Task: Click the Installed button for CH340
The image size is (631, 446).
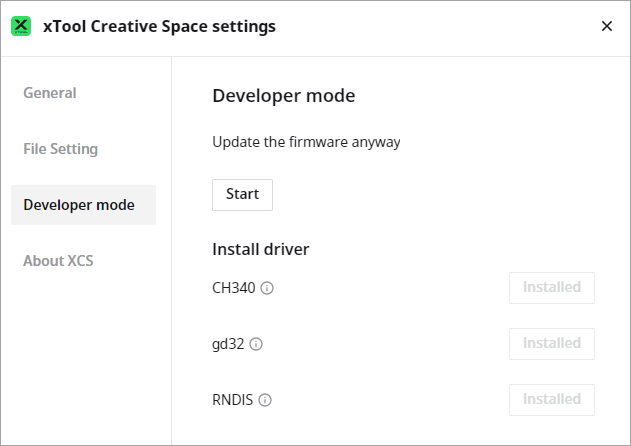Action: click(551, 288)
